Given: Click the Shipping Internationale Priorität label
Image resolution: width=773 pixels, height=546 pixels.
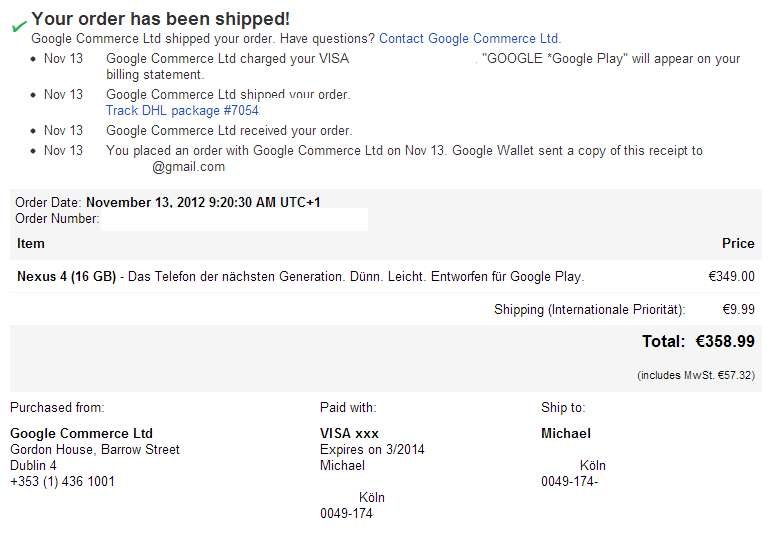Looking at the screenshot, I should (x=590, y=309).
